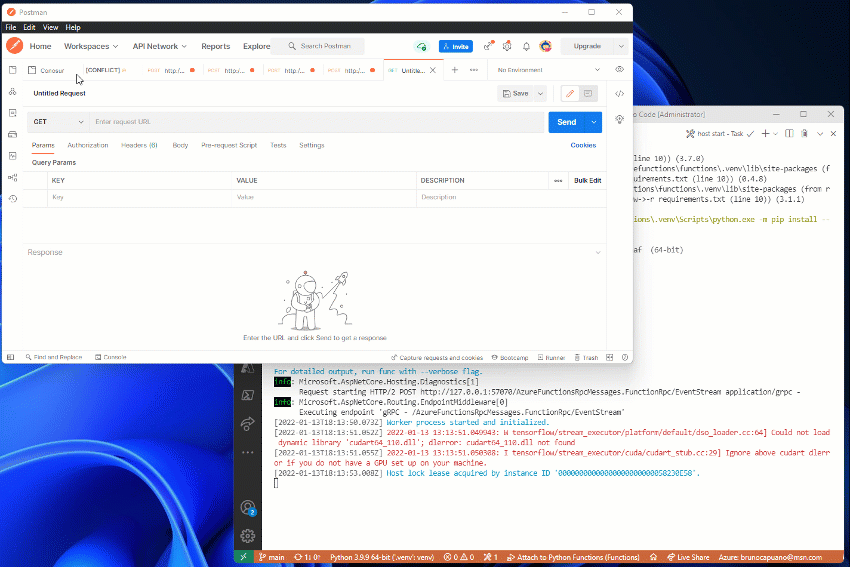The image size is (850, 567).
Task: Click the Invite button
Action: (456, 47)
